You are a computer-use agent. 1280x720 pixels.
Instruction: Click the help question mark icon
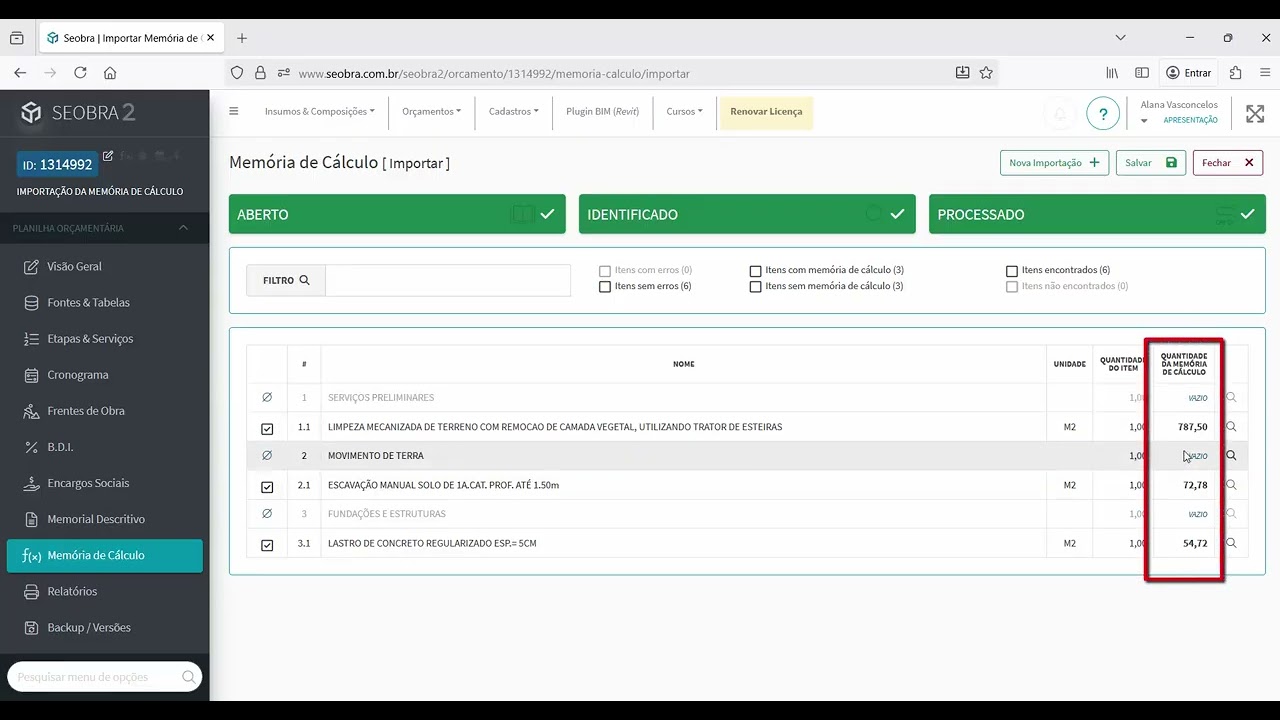(x=1103, y=113)
